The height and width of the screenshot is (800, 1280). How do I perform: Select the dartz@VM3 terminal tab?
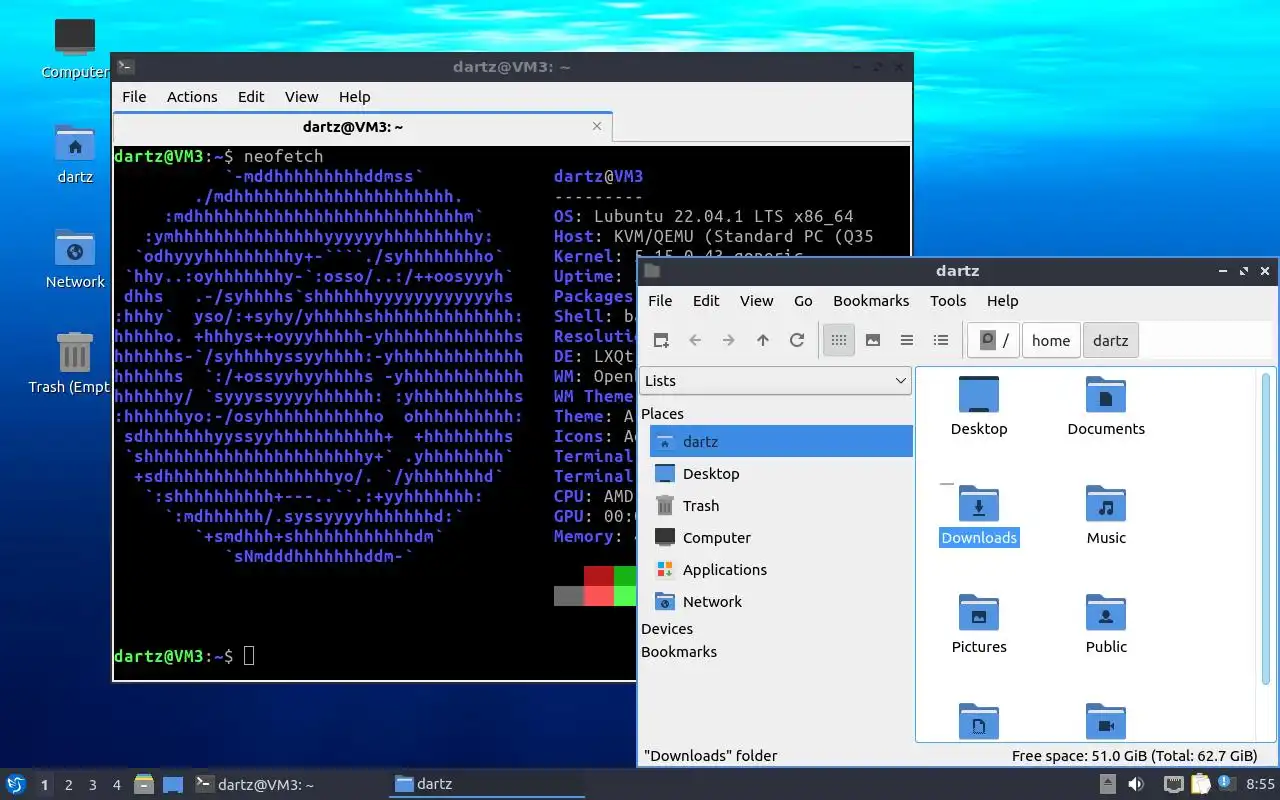coord(362,127)
